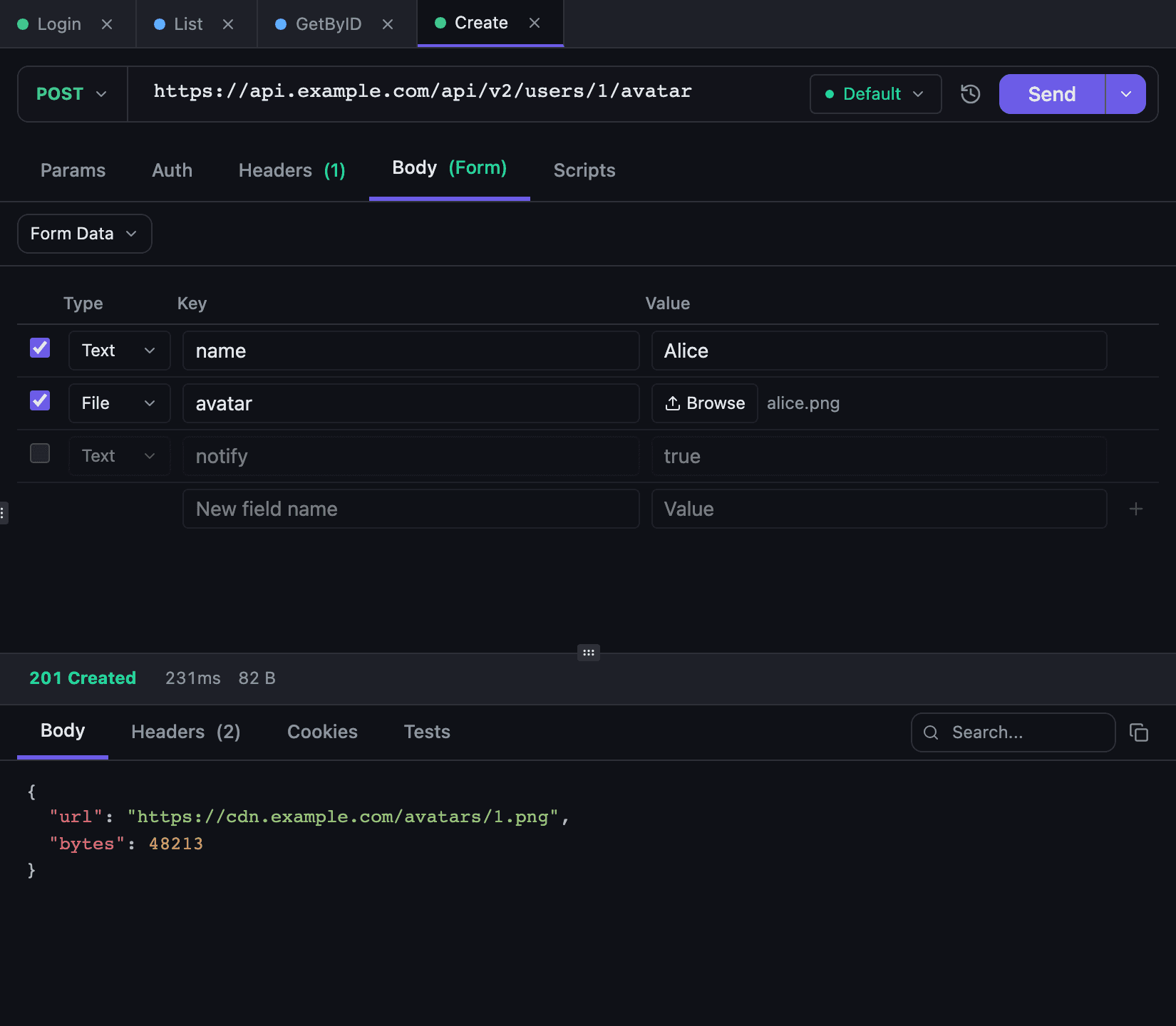Click the 82 B response size
This screenshot has height=1026, width=1176.
[257, 678]
